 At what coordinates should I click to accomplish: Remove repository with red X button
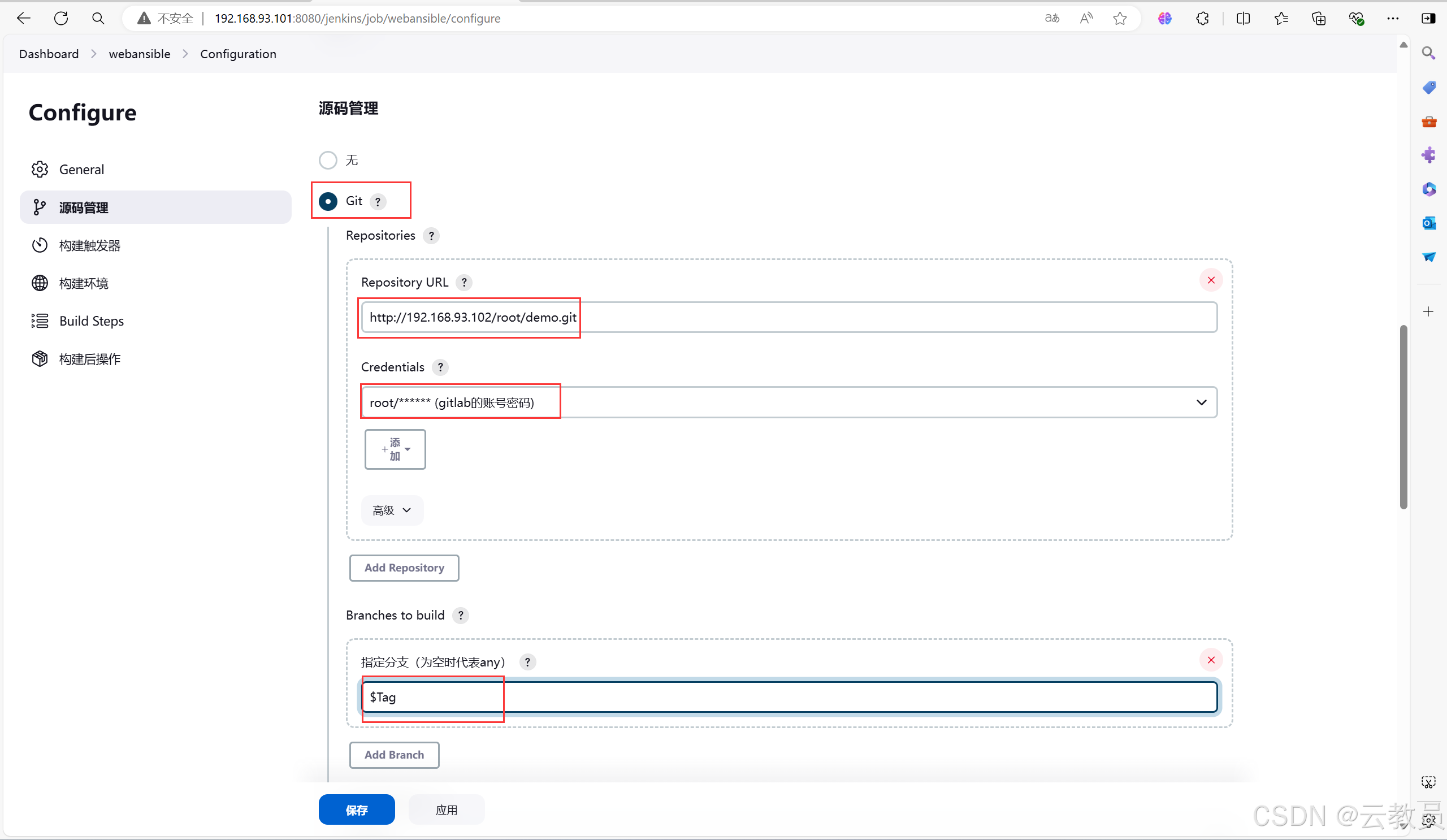point(1211,280)
